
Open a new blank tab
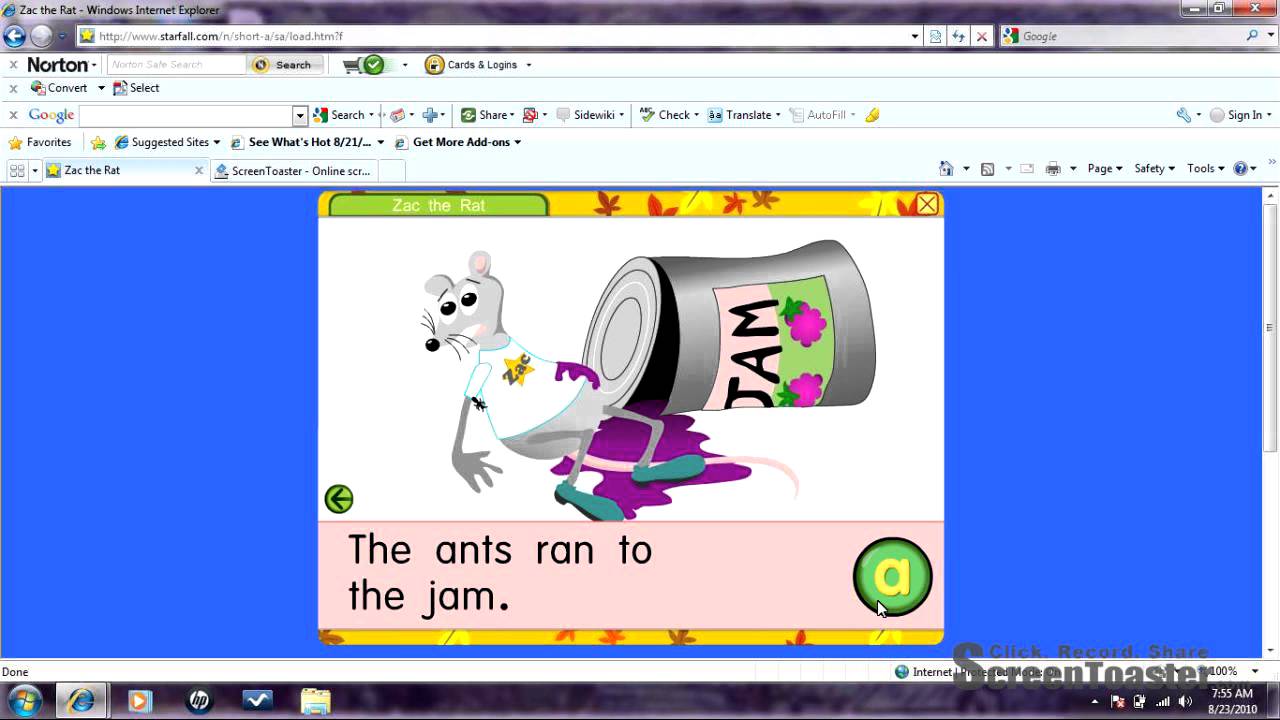click(x=392, y=170)
